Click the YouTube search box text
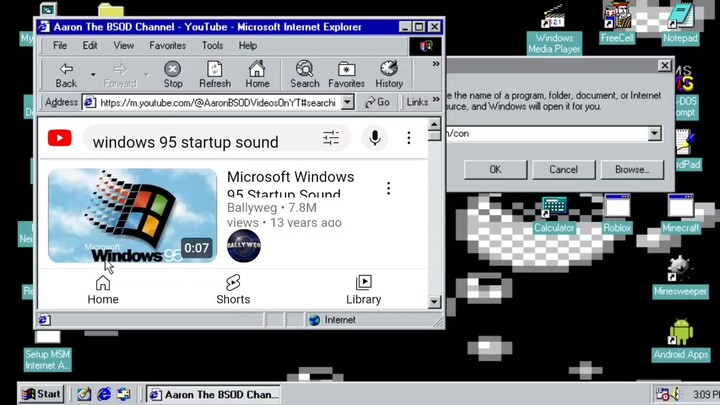The width and height of the screenshot is (720, 405). 186,142
